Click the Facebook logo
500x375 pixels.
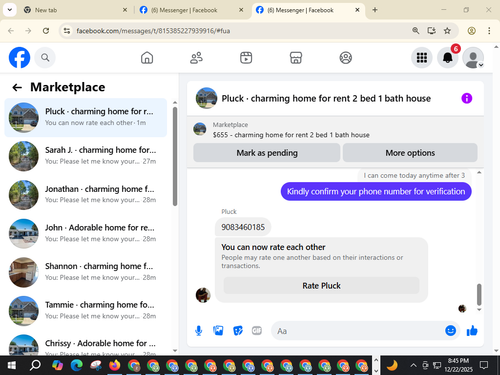[19, 58]
